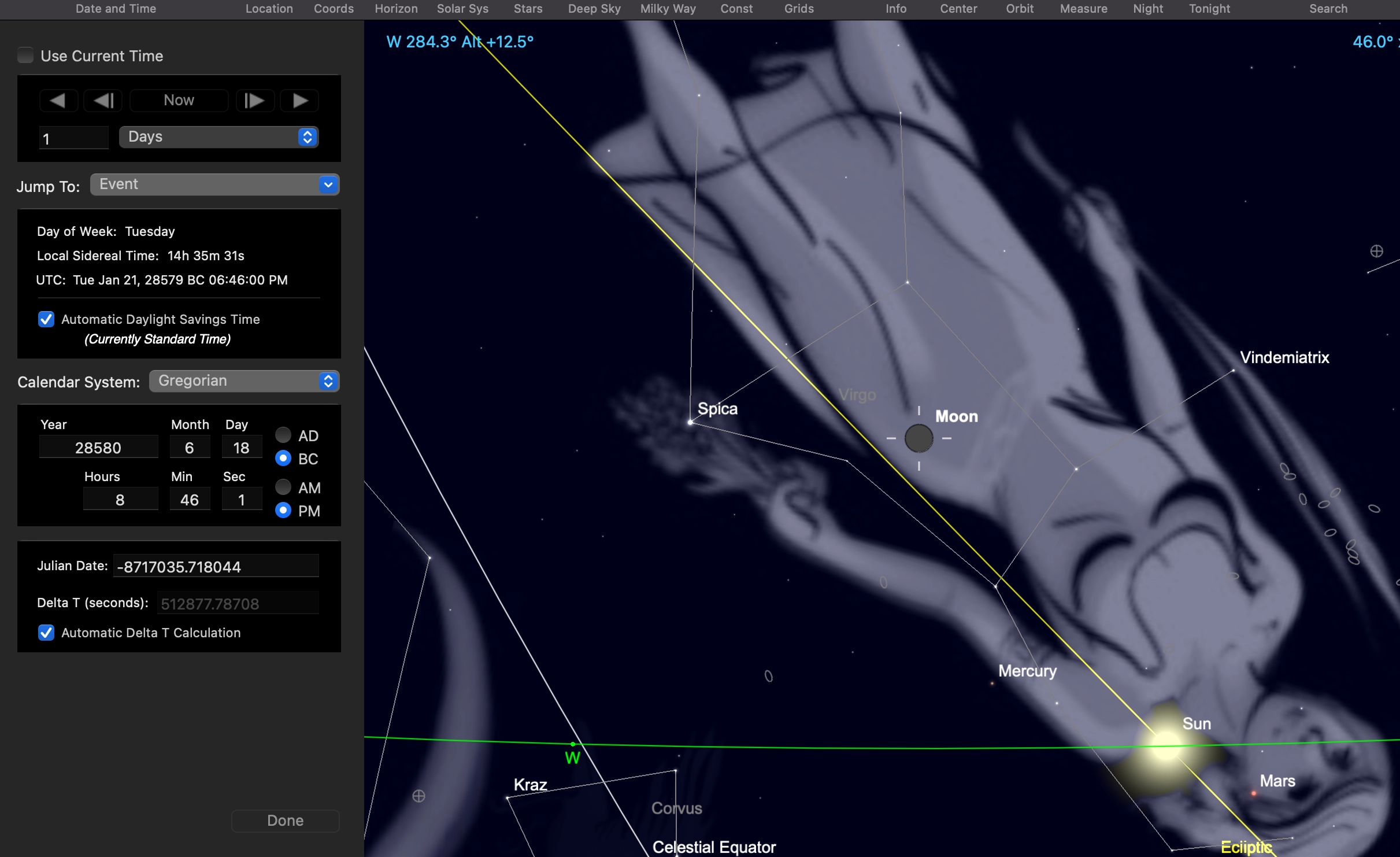The width and height of the screenshot is (1400, 857).
Task: Click the Ecliptic label
Action: pyautogui.click(x=1246, y=847)
